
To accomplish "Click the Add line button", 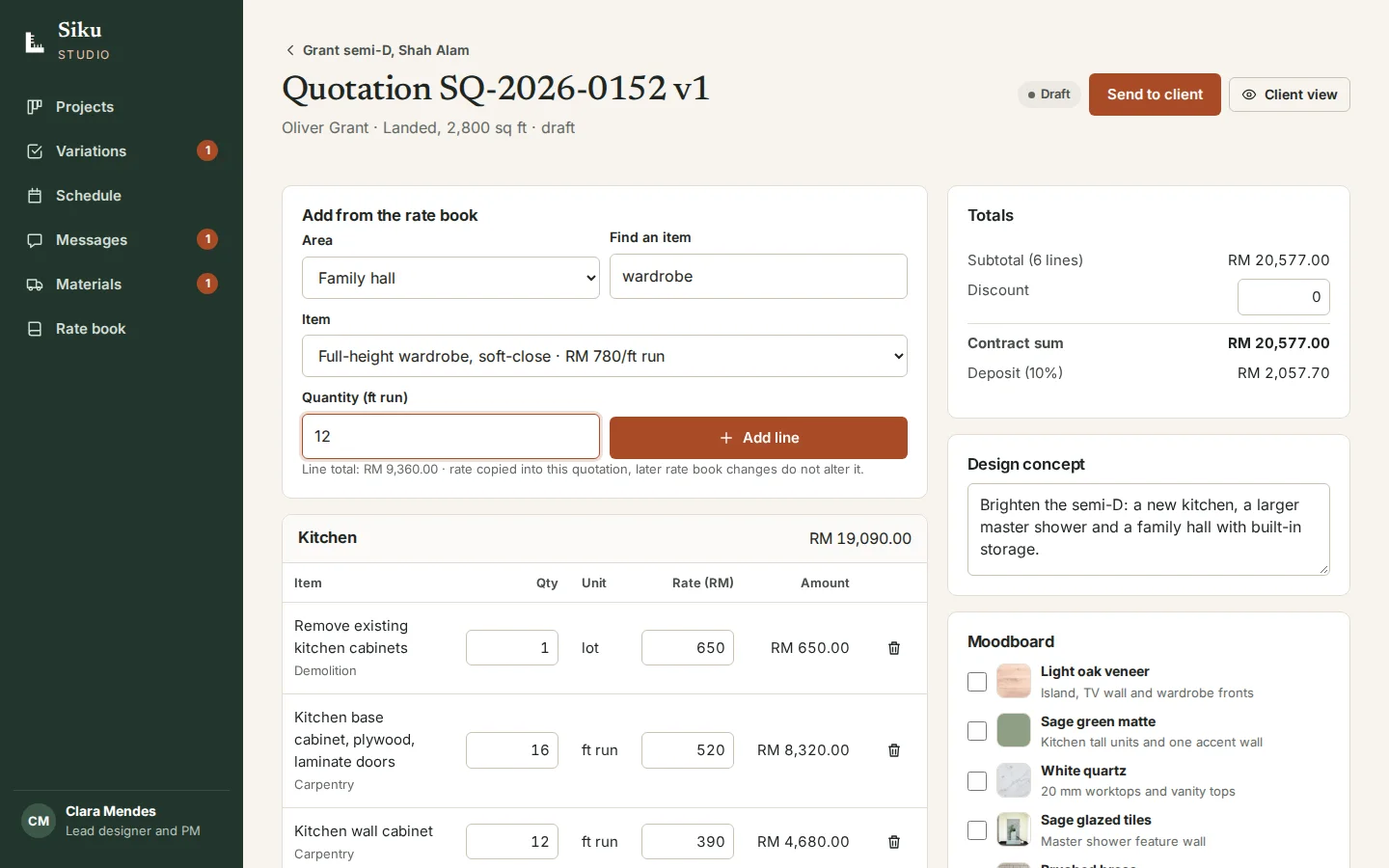I will [758, 438].
